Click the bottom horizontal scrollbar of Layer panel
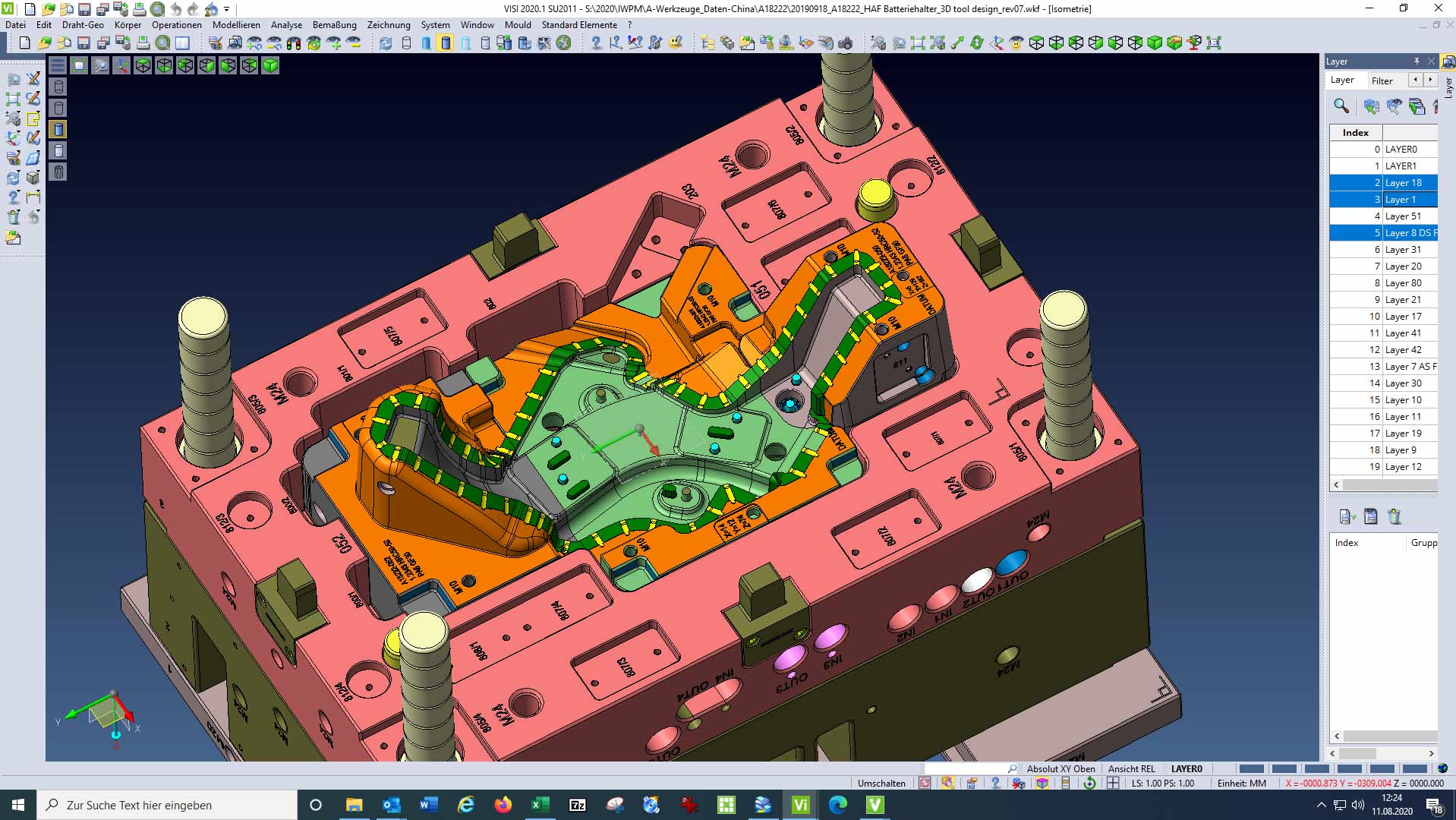Image resolution: width=1456 pixels, height=820 pixels. click(x=1383, y=753)
